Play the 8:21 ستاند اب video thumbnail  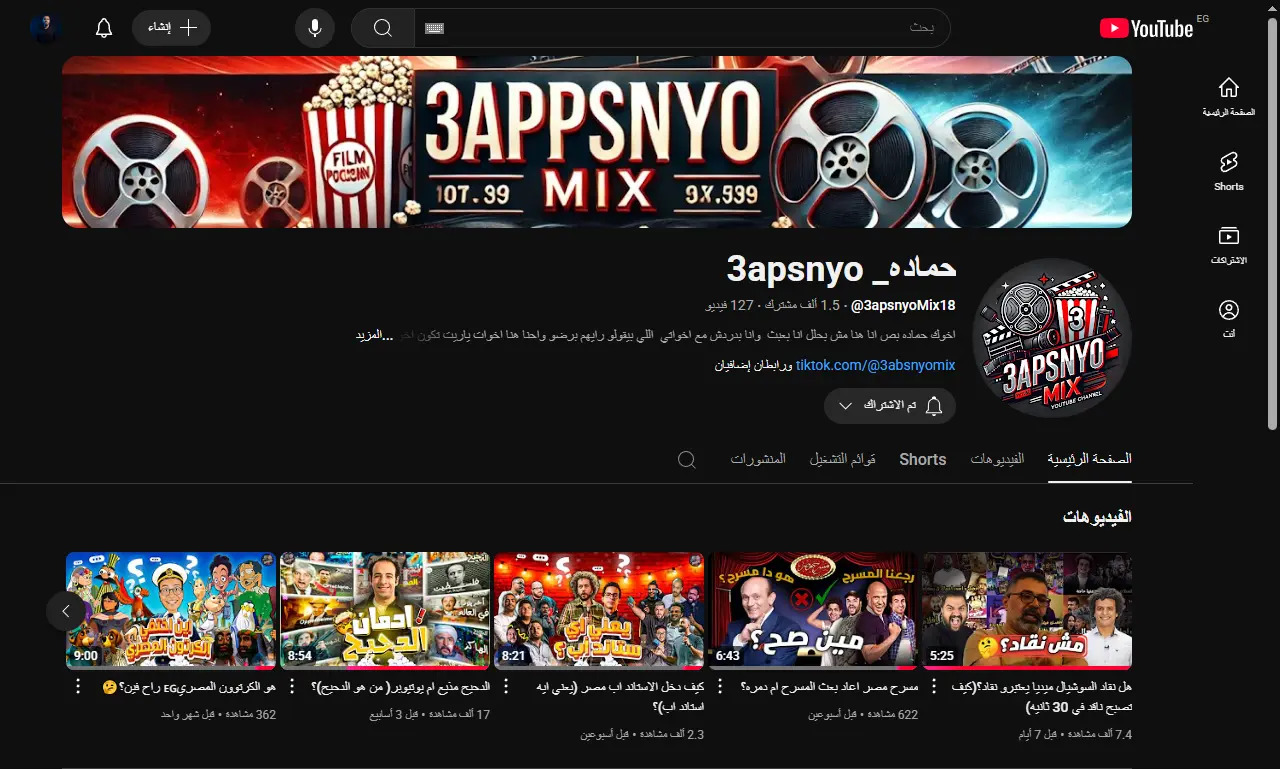coord(599,610)
